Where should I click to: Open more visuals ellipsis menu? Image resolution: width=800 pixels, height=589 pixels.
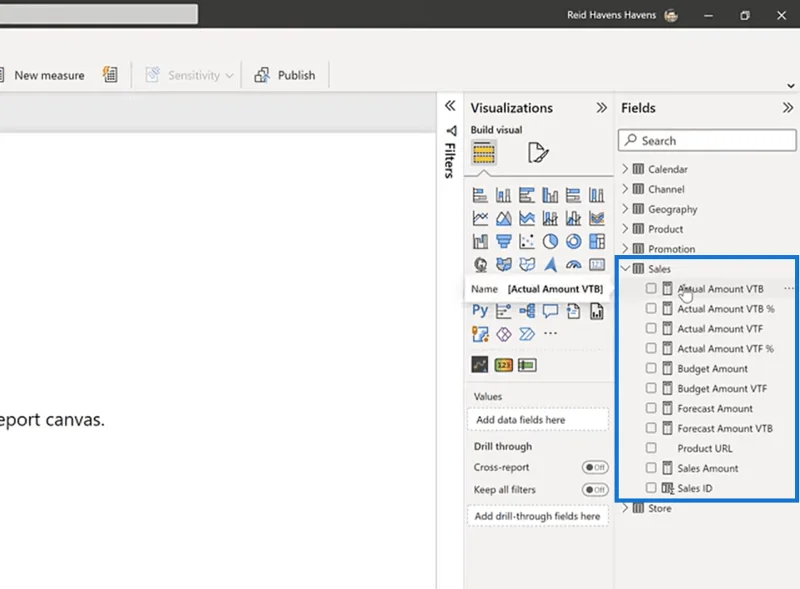point(550,334)
